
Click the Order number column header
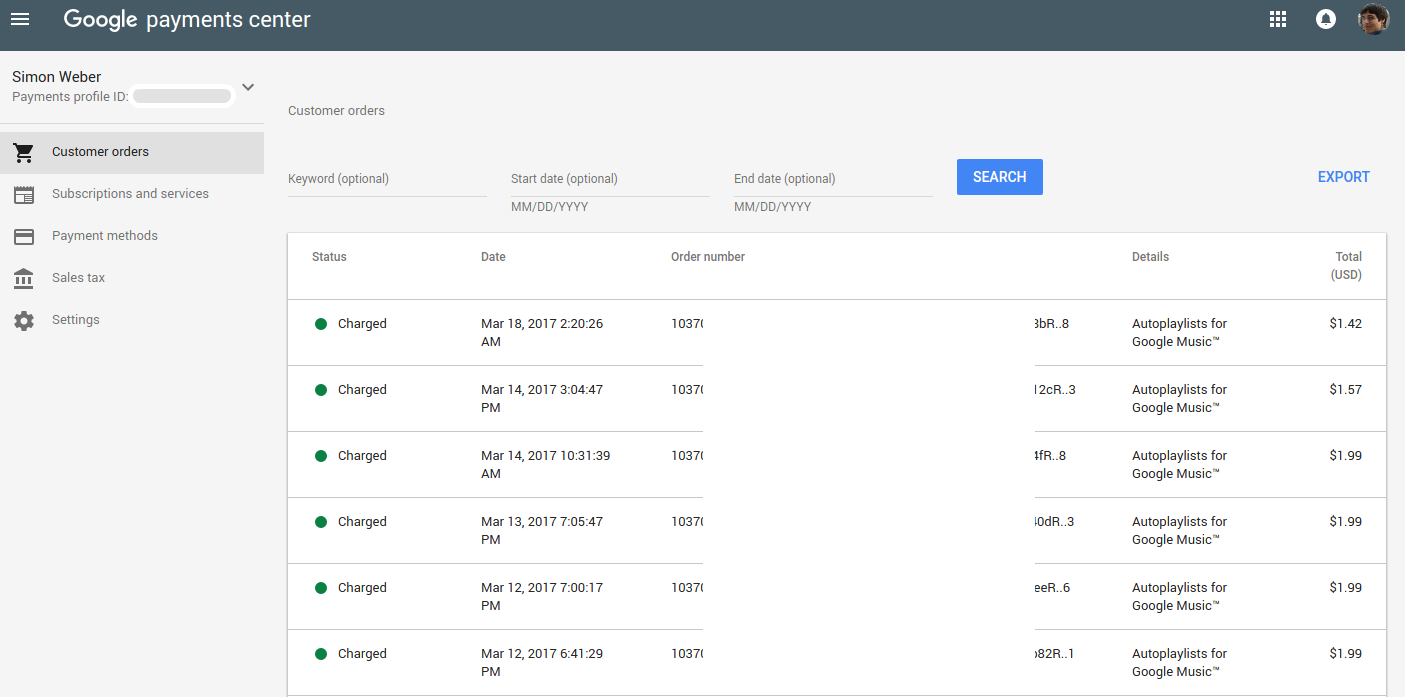[708, 257]
